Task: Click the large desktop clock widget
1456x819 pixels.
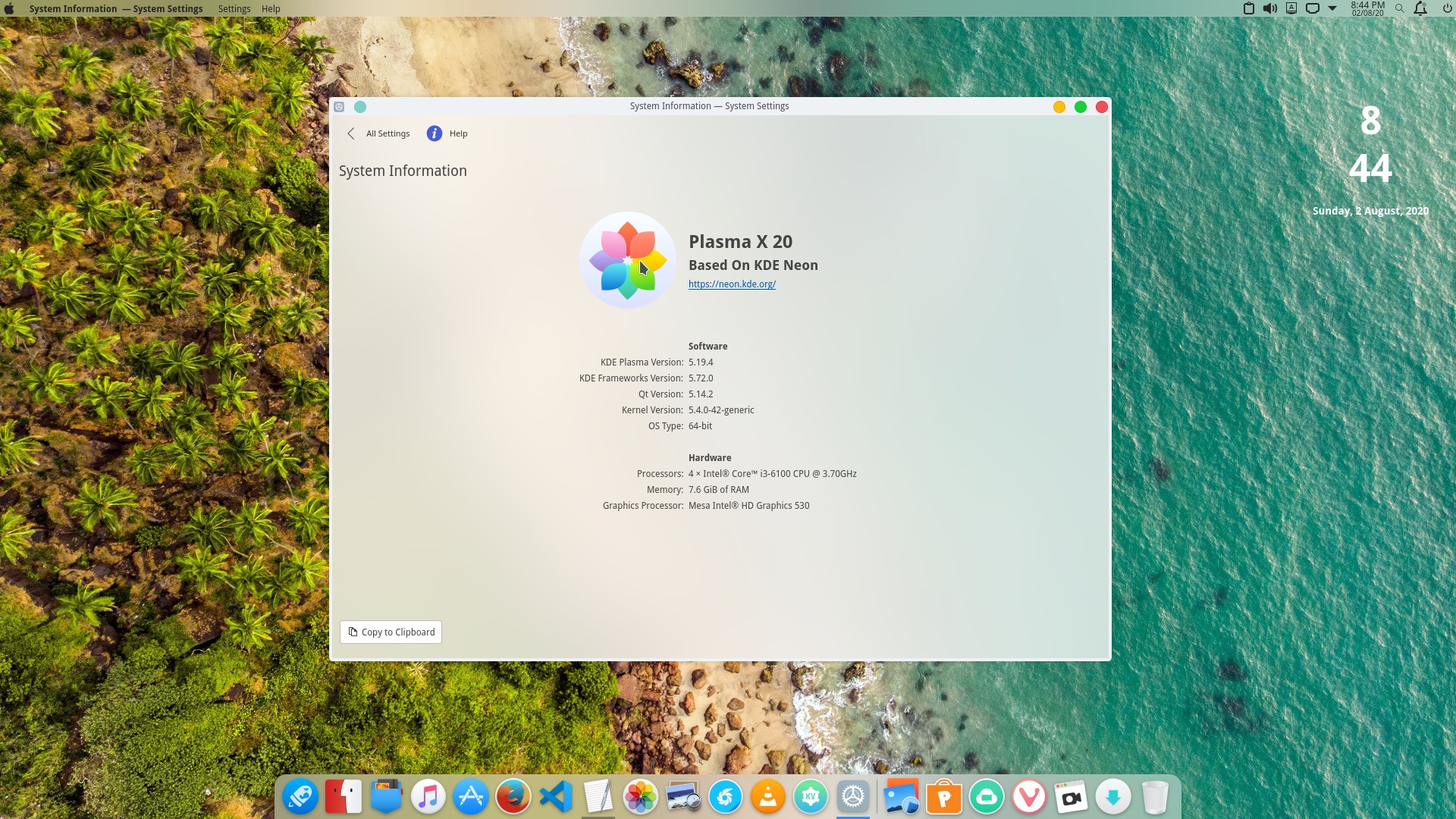Action: [x=1370, y=144]
